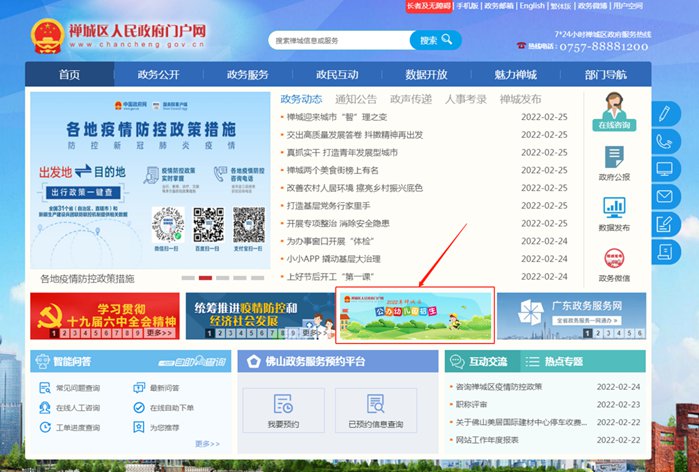699x472 pixels.
Task: Click 常见问题查询 icon link
Action: tap(70, 388)
